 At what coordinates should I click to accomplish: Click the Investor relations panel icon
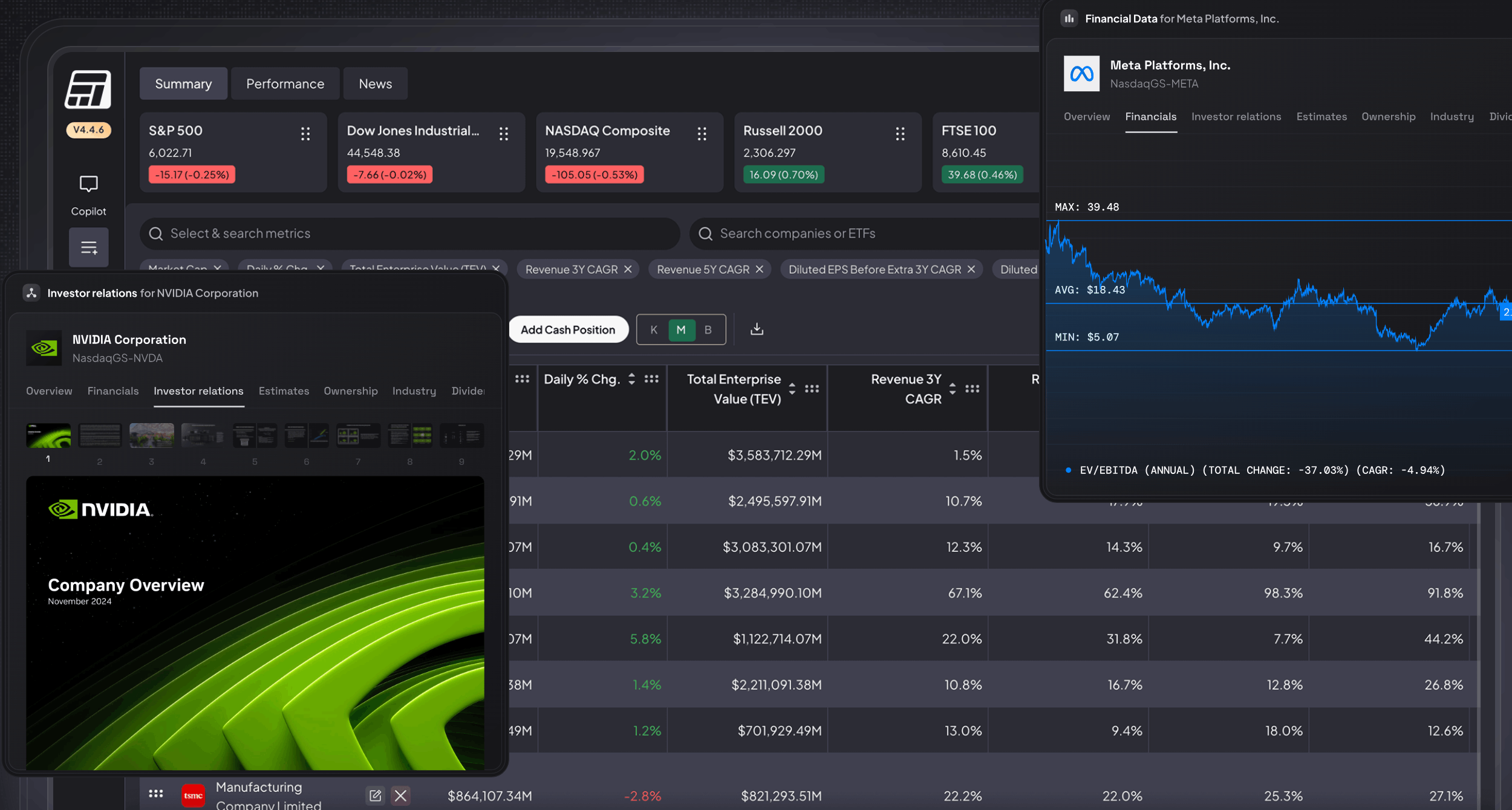(x=31, y=293)
